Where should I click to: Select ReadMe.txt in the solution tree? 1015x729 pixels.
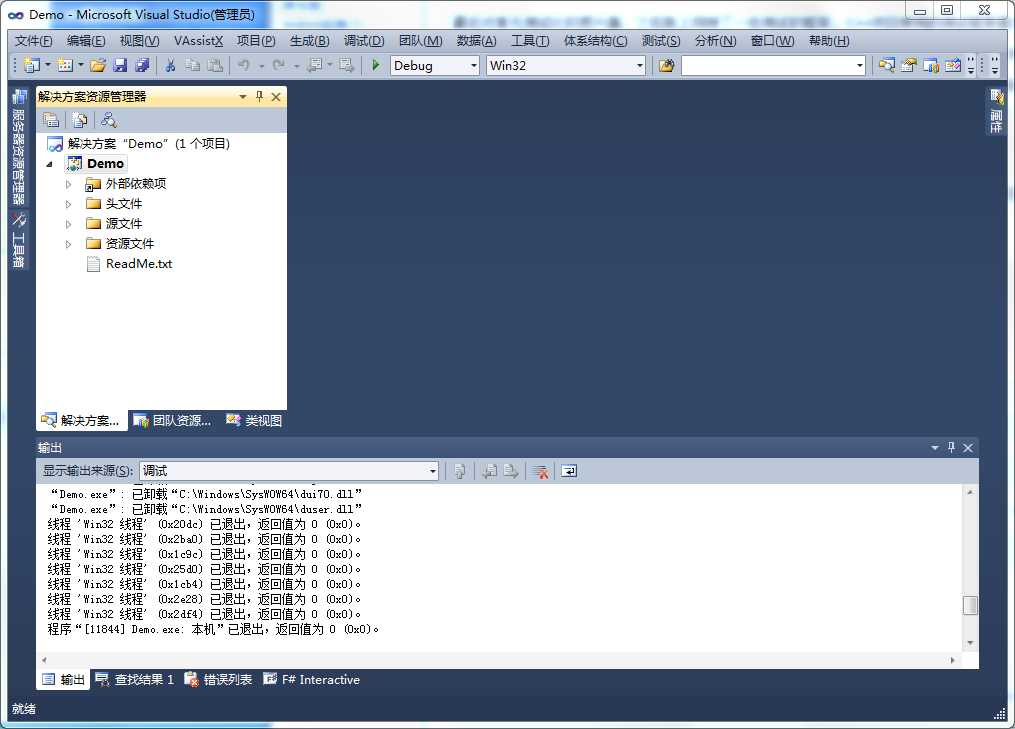tap(139, 264)
